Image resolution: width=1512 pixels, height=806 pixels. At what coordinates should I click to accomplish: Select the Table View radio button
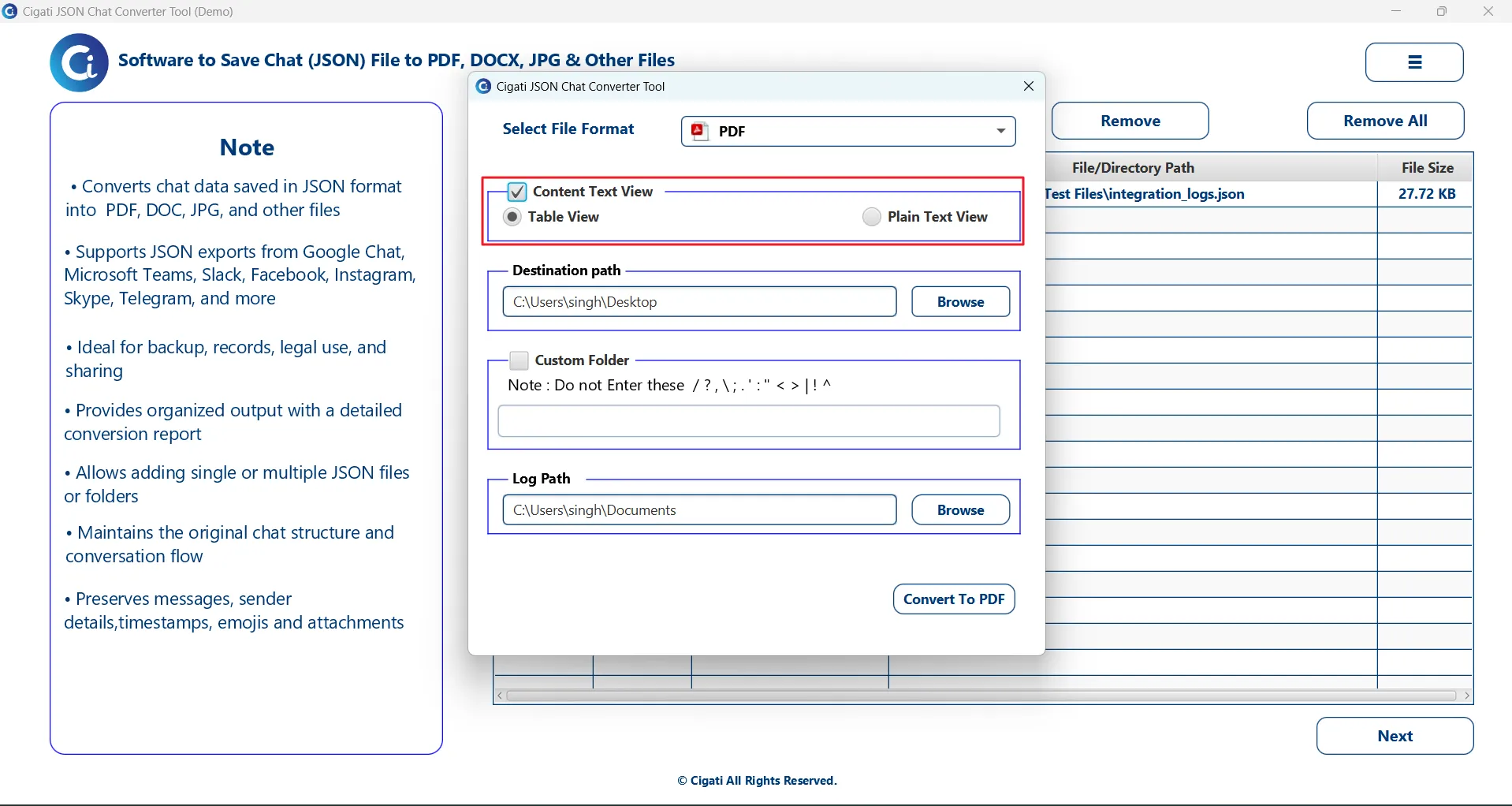pyautogui.click(x=512, y=217)
